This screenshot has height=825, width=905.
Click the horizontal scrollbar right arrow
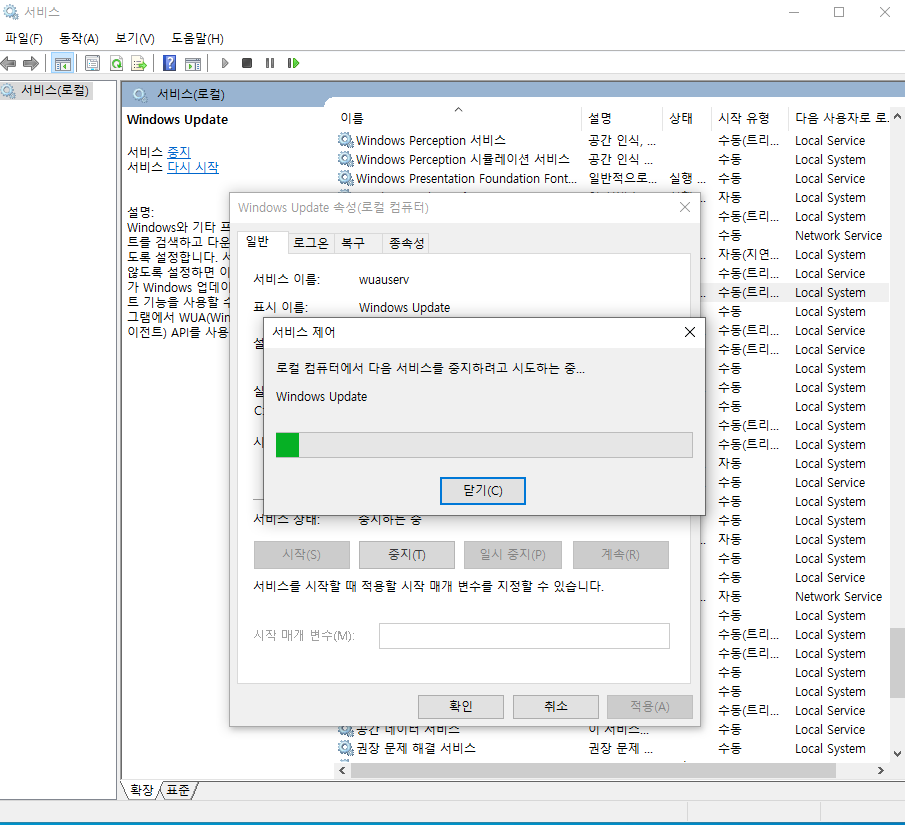pos(881,771)
